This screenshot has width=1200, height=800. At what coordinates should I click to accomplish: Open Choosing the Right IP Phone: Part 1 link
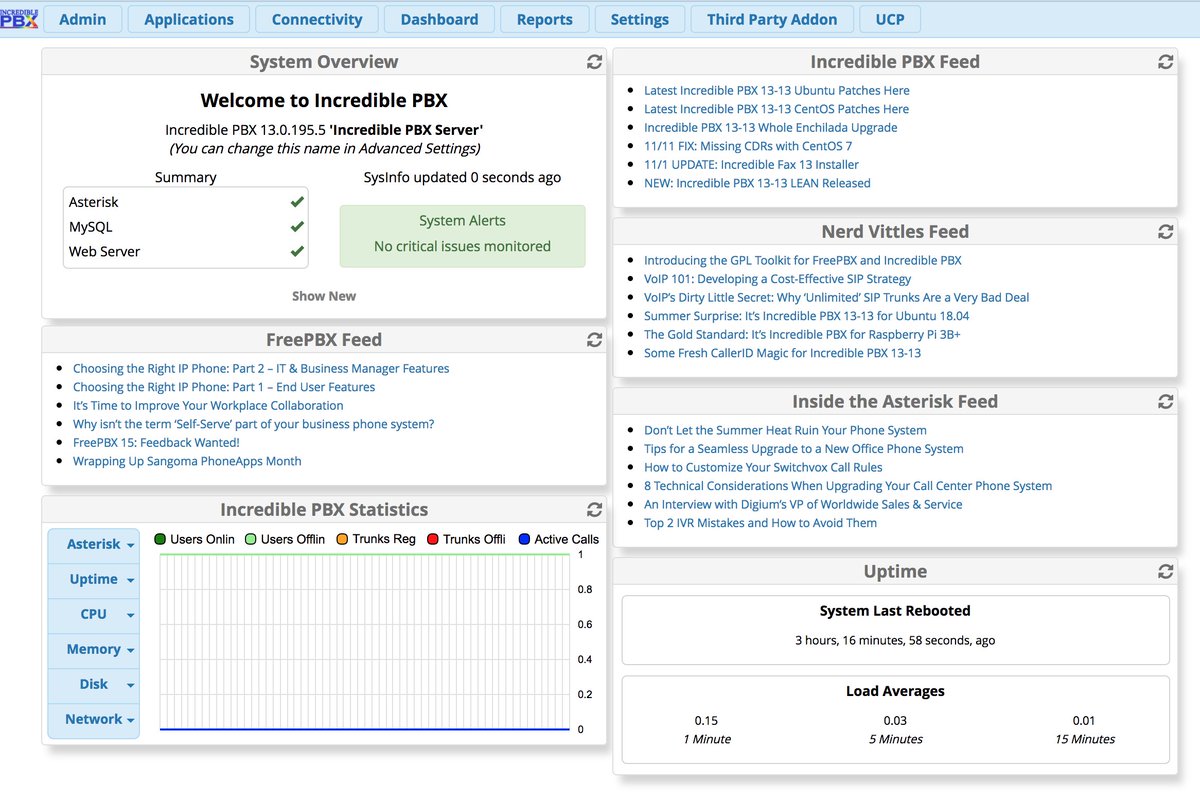224,387
